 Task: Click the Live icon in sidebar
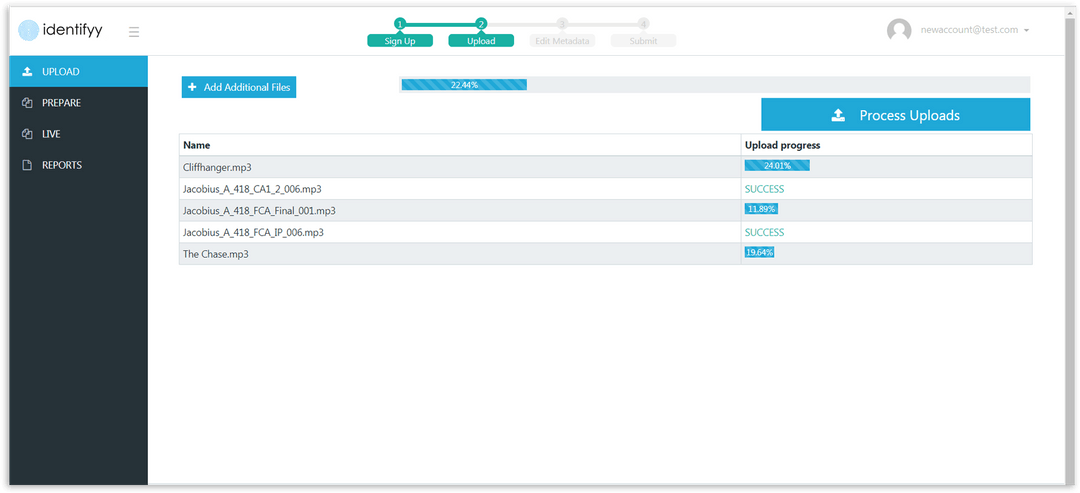(28, 134)
